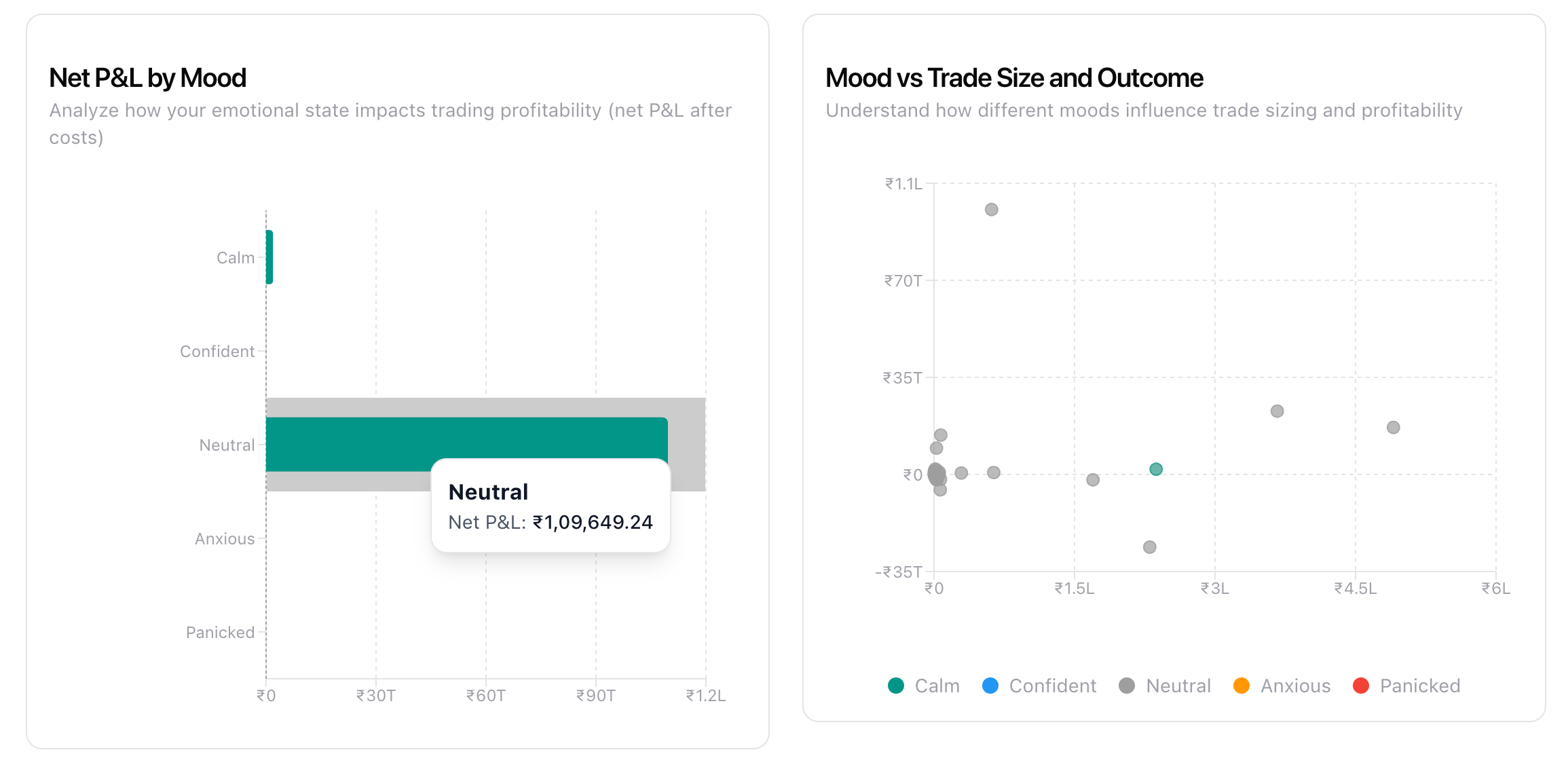Click the Confident mood axis label
The image size is (1568, 767).
point(217,352)
